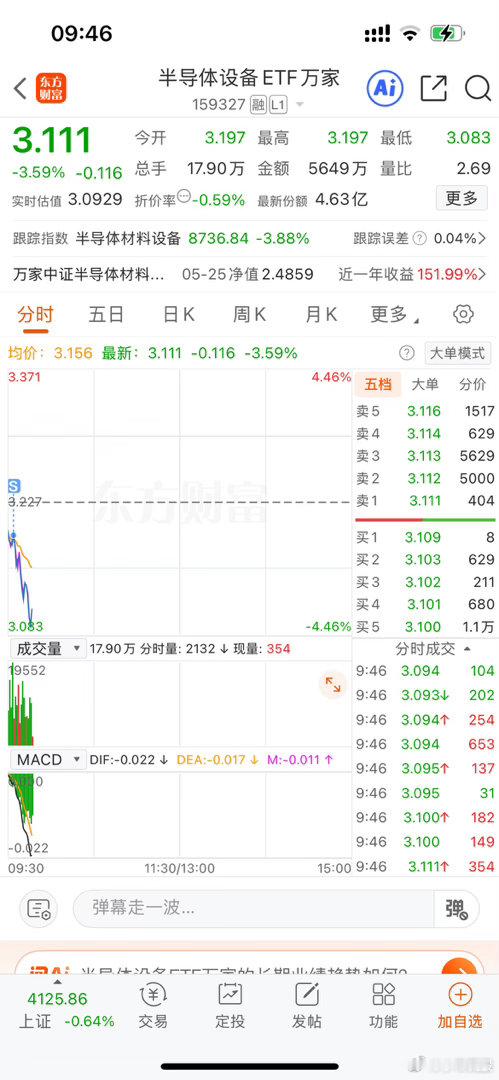Screen dimensions: 499x1080
Task: Open 定投 auto-invest icon
Action: click(x=230, y=1006)
